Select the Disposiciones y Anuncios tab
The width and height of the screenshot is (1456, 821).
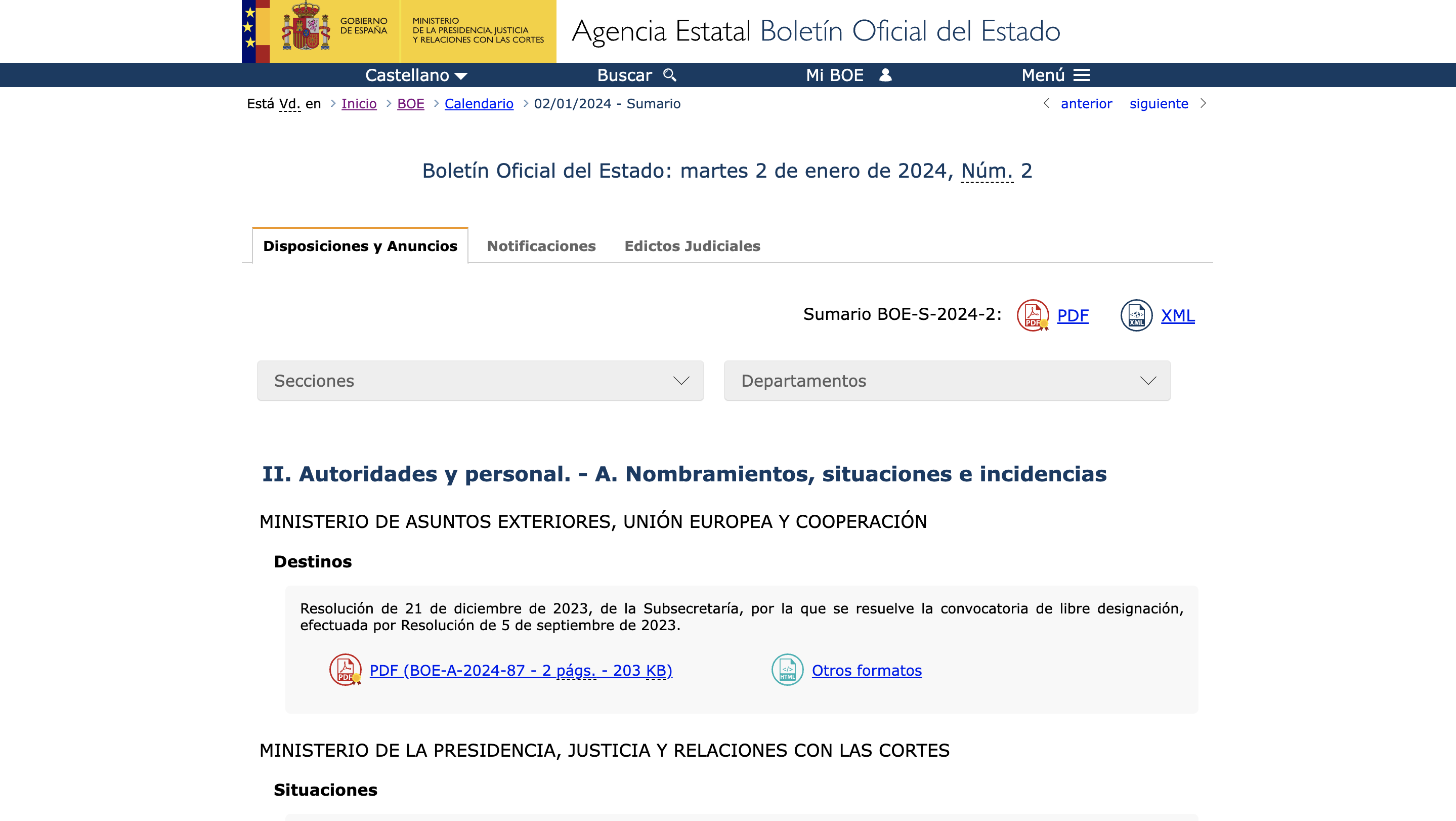pyautogui.click(x=360, y=246)
